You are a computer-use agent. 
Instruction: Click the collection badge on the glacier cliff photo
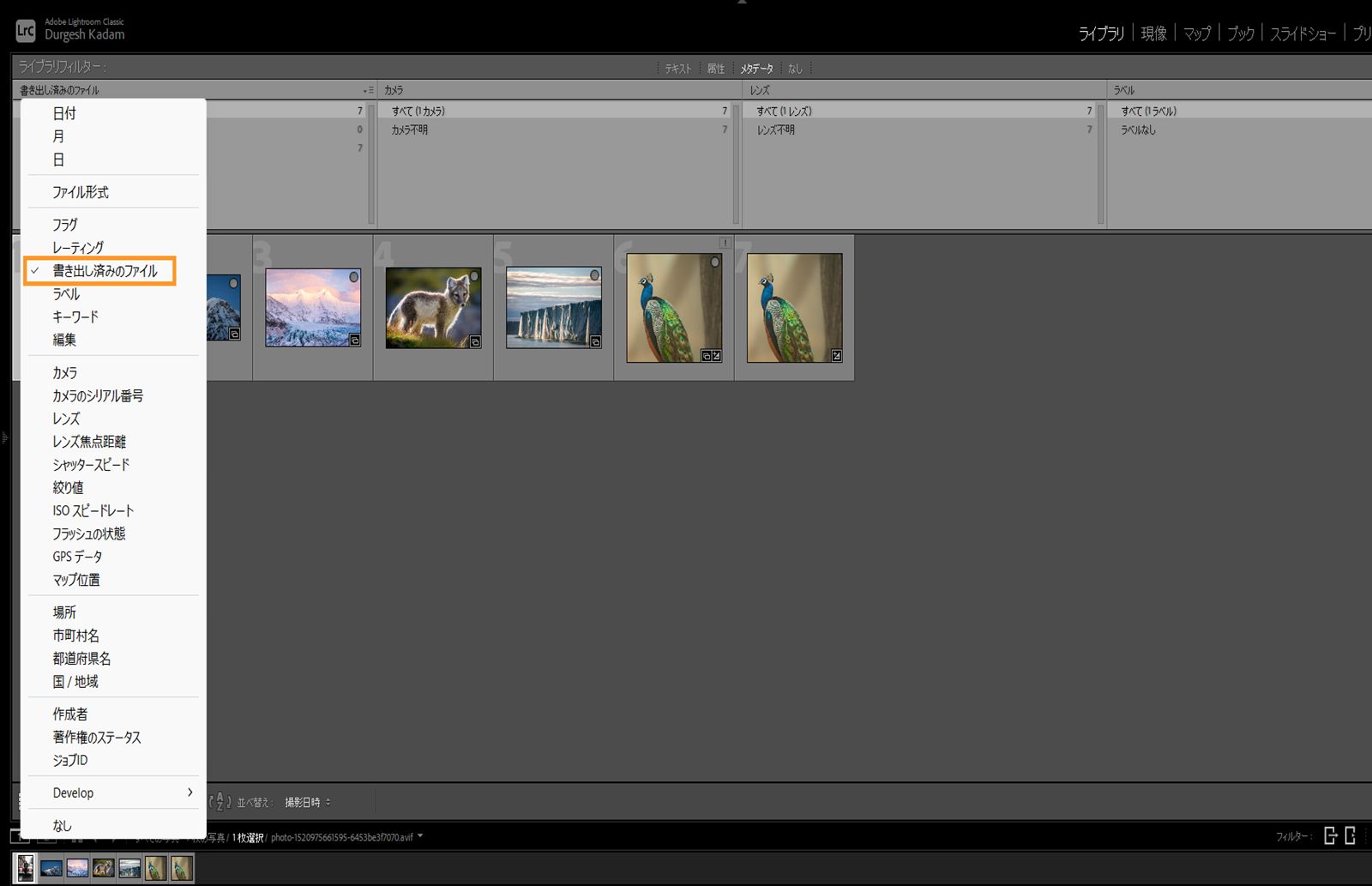595,342
